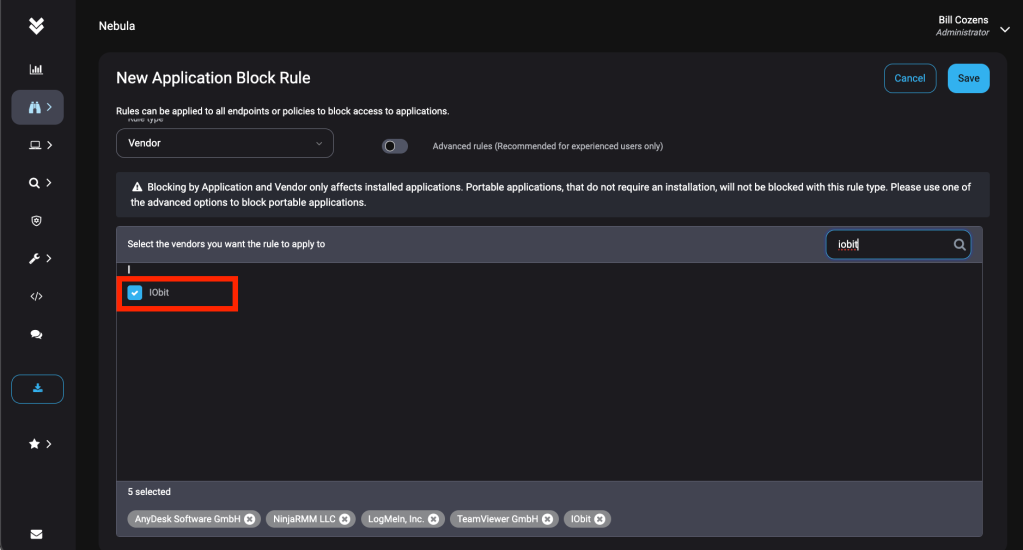Expand the search menu chevron in the sidebar
The image size is (1023, 550).
49,183
